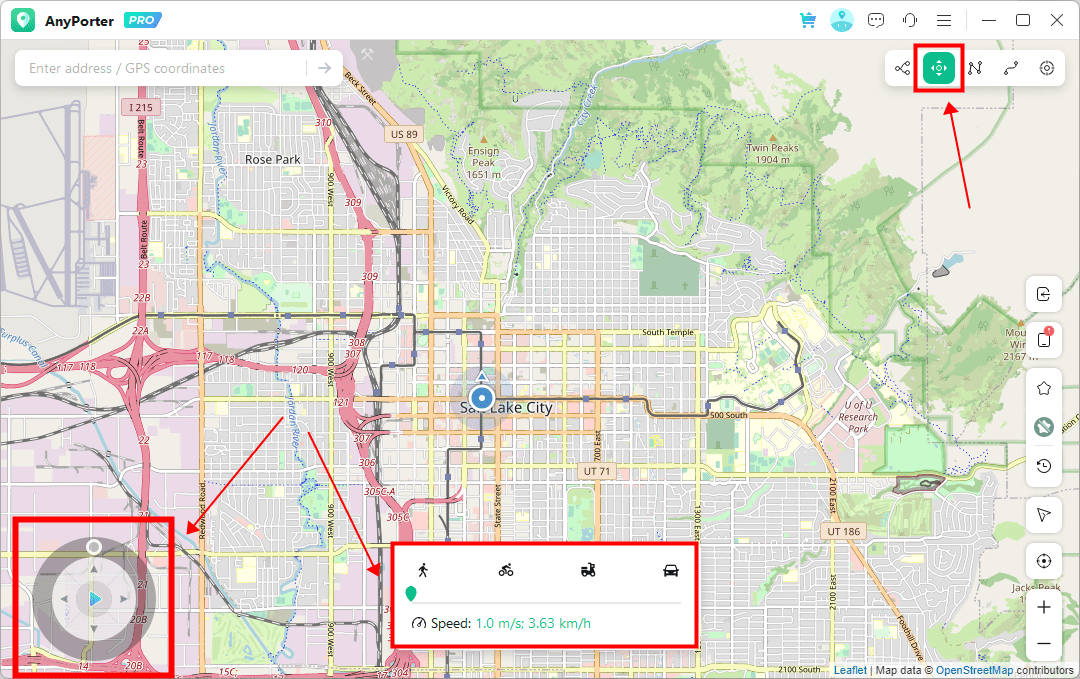The image size is (1080, 679).
Task: Click the joystick right arrow
Action: 125,599
